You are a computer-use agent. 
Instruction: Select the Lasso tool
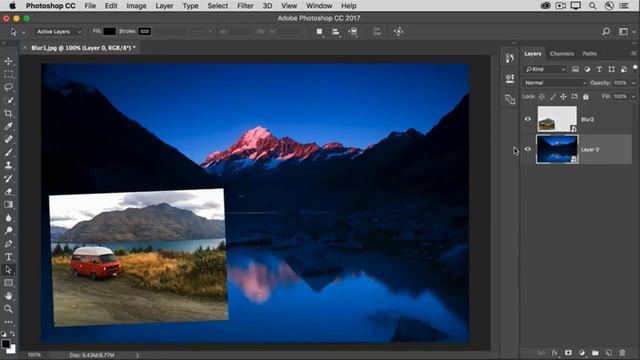9,87
